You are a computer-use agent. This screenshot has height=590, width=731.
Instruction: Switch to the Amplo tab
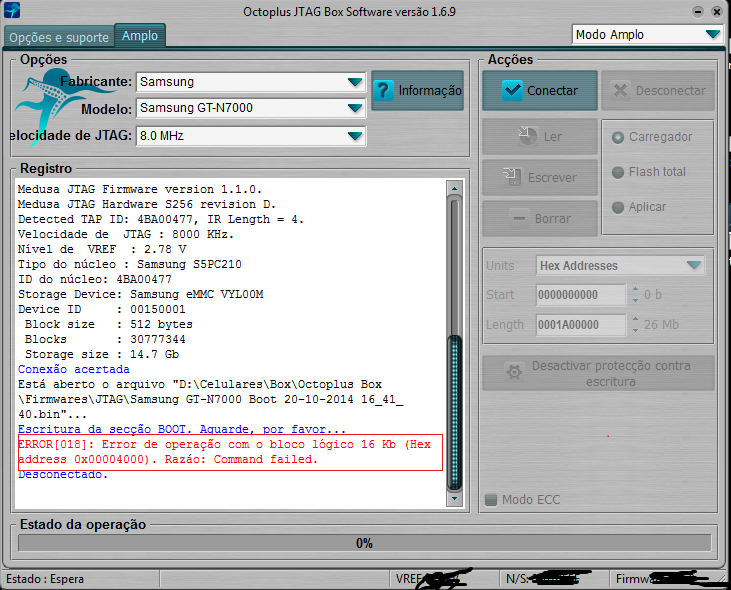pos(140,35)
